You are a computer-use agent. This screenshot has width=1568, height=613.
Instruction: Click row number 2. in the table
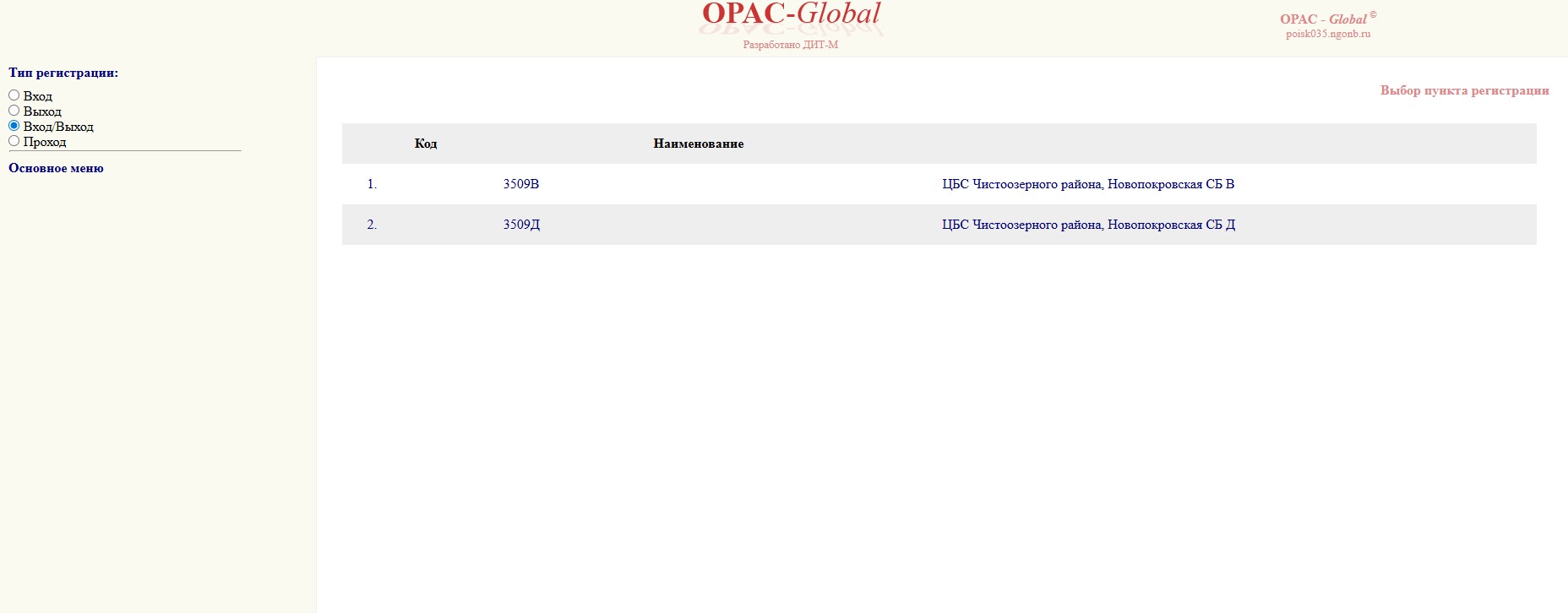(372, 225)
